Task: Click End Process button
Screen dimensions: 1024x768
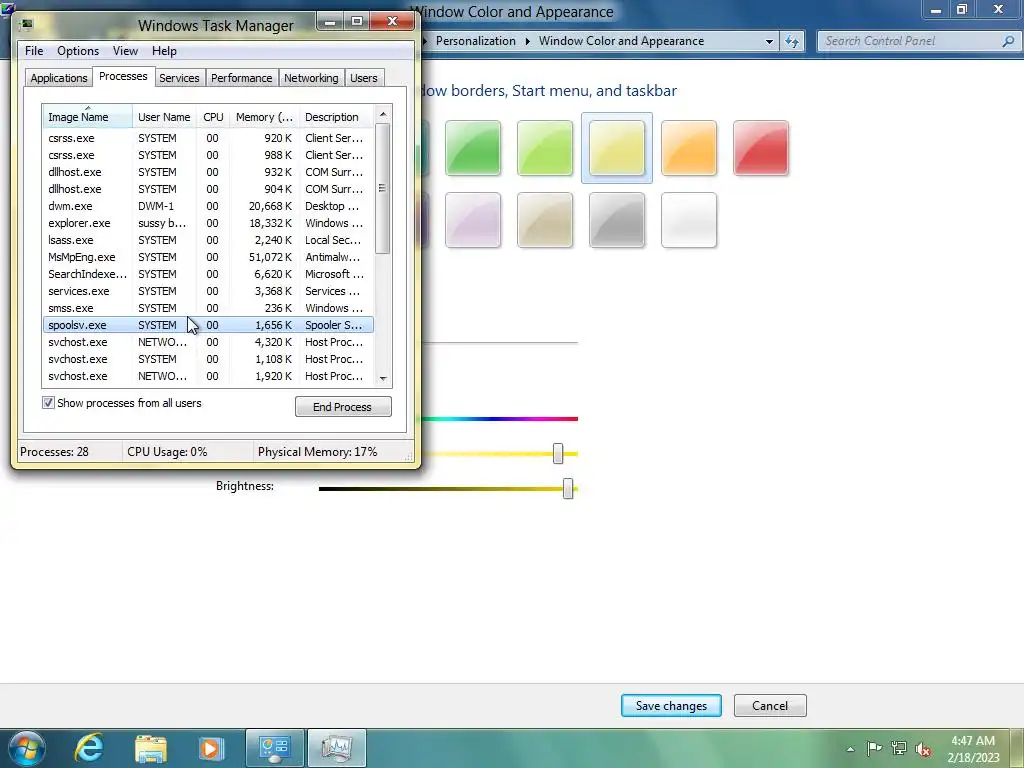Action: click(343, 407)
